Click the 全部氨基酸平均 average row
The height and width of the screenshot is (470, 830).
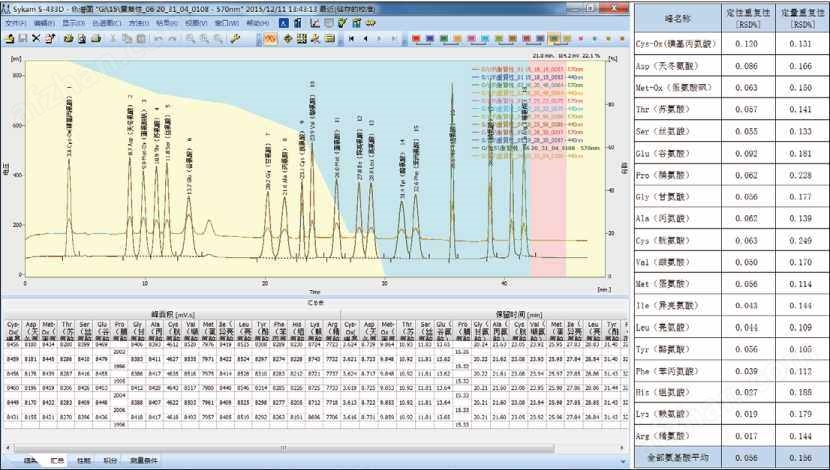pos(732,458)
